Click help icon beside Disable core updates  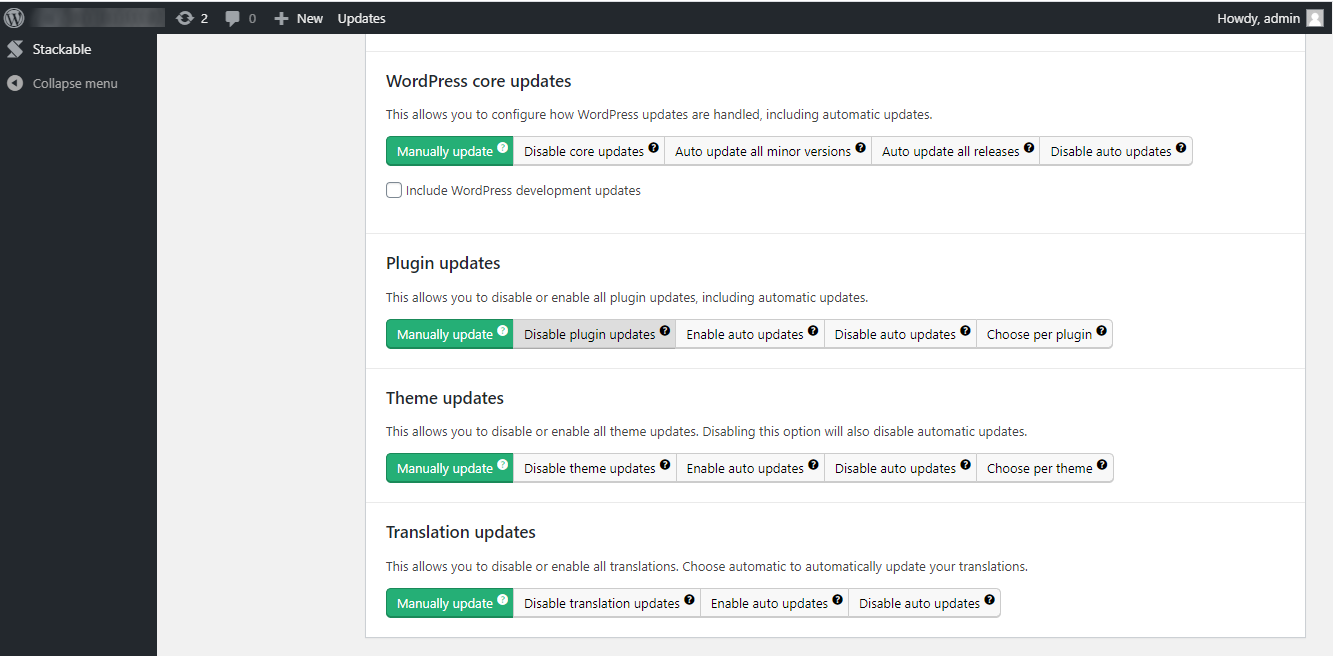coord(654,148)
